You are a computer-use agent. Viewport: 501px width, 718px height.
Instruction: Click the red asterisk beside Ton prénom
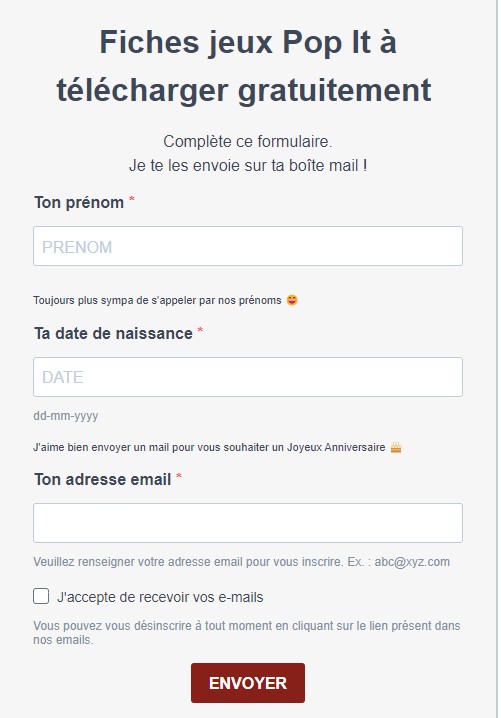[131, 200]
